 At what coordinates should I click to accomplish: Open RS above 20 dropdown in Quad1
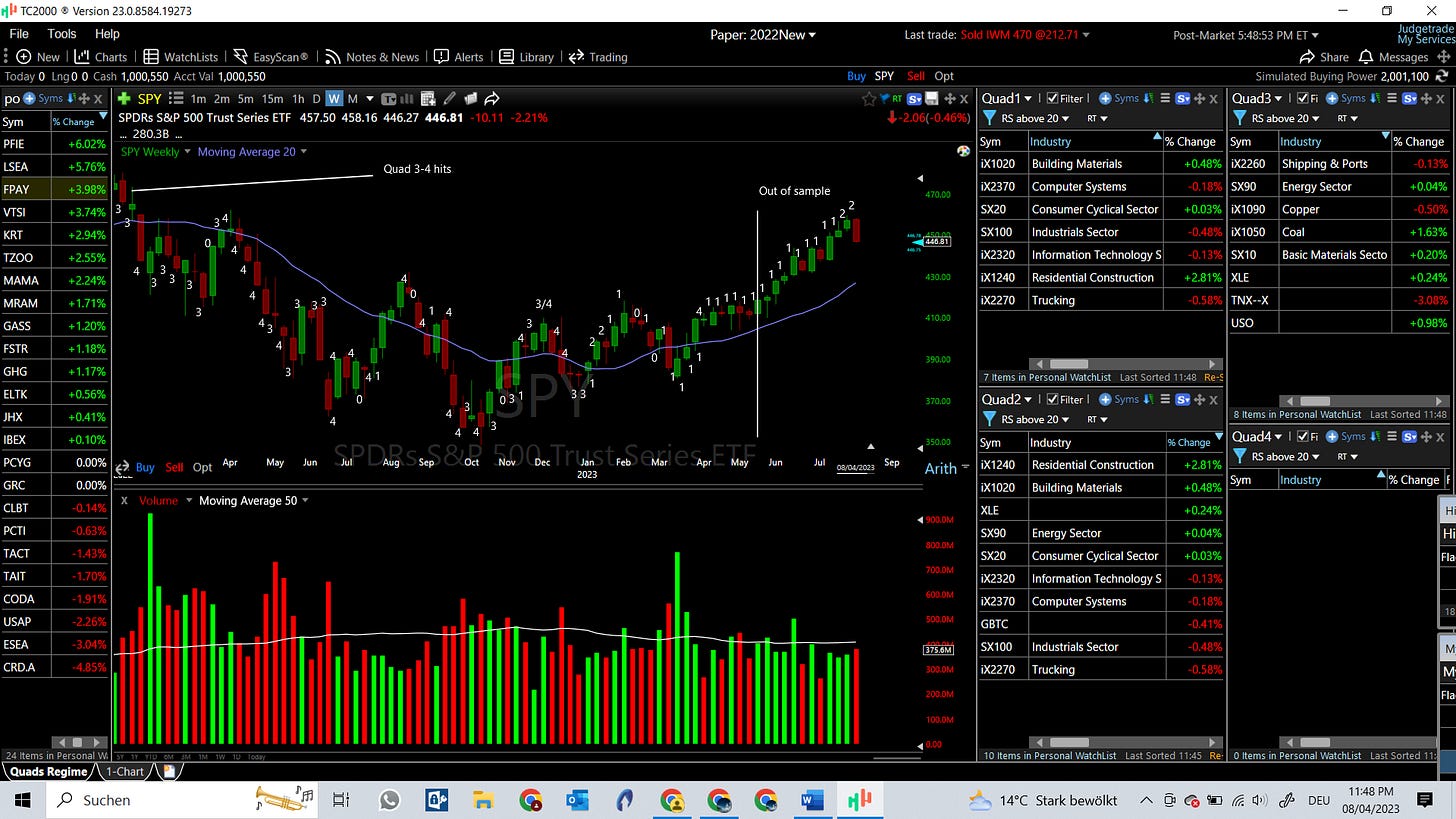click(1035, 118)
